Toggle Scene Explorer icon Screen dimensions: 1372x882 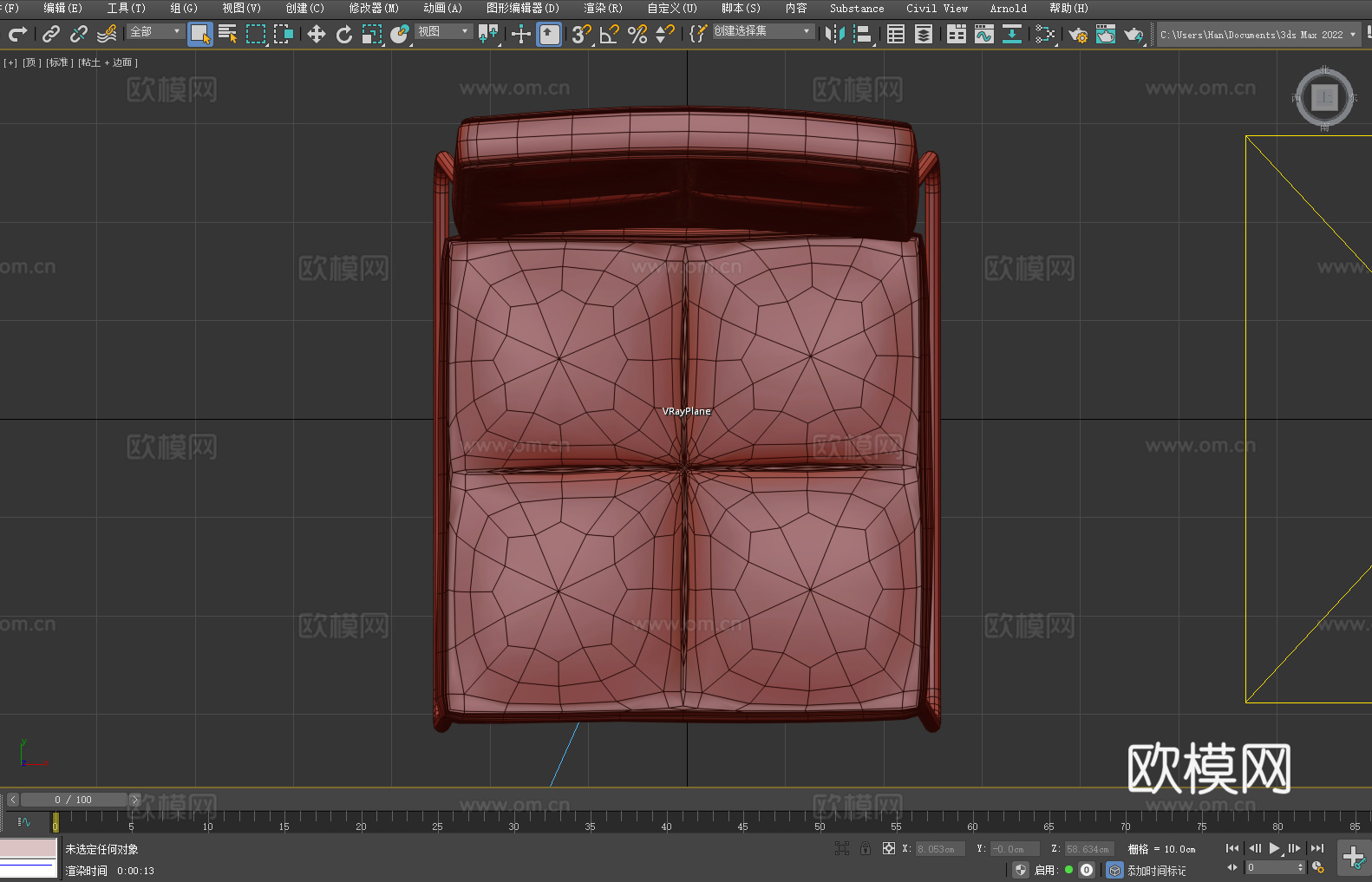(896, 34)
